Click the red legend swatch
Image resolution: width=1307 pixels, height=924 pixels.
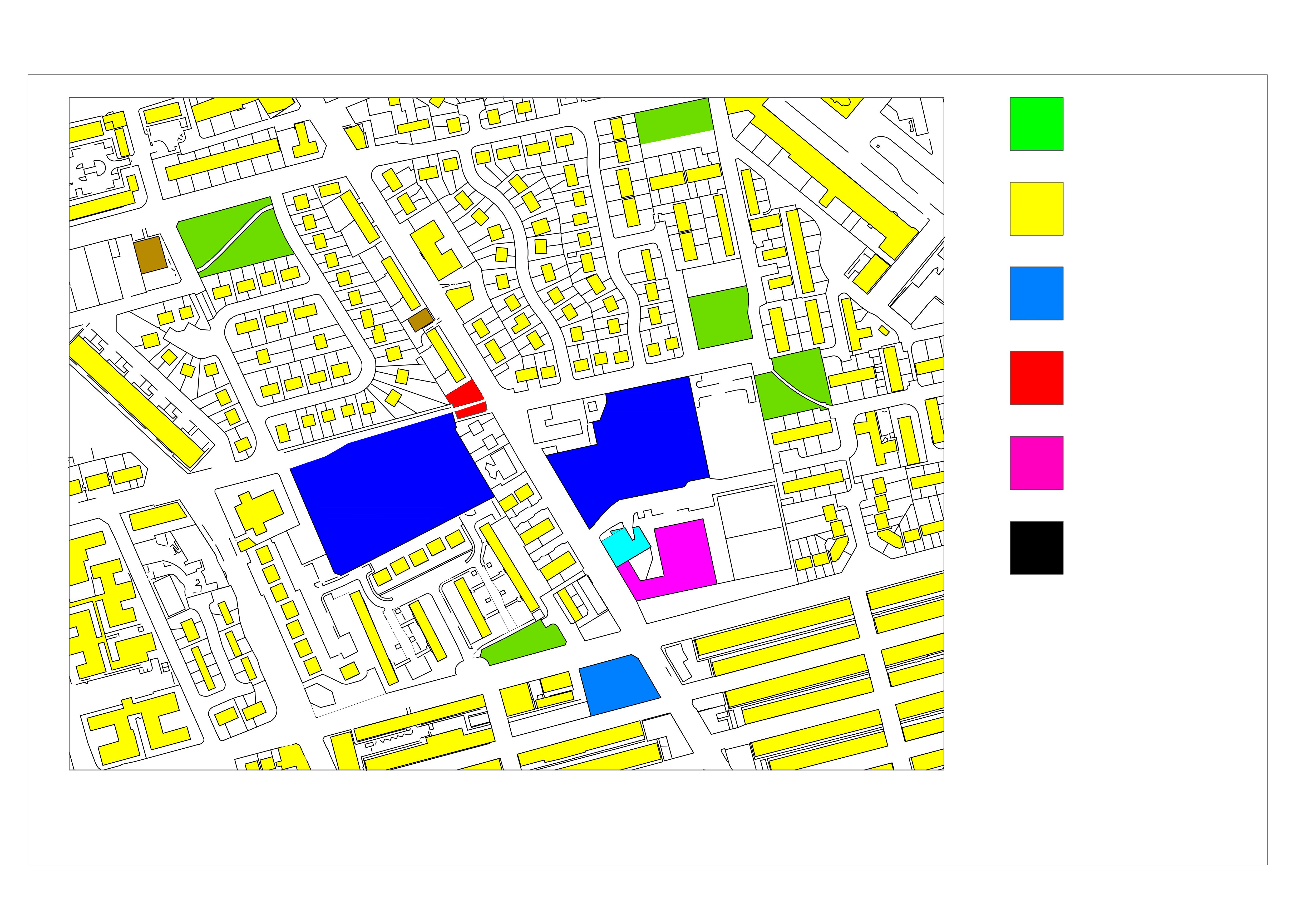(x=1036, y=379)
